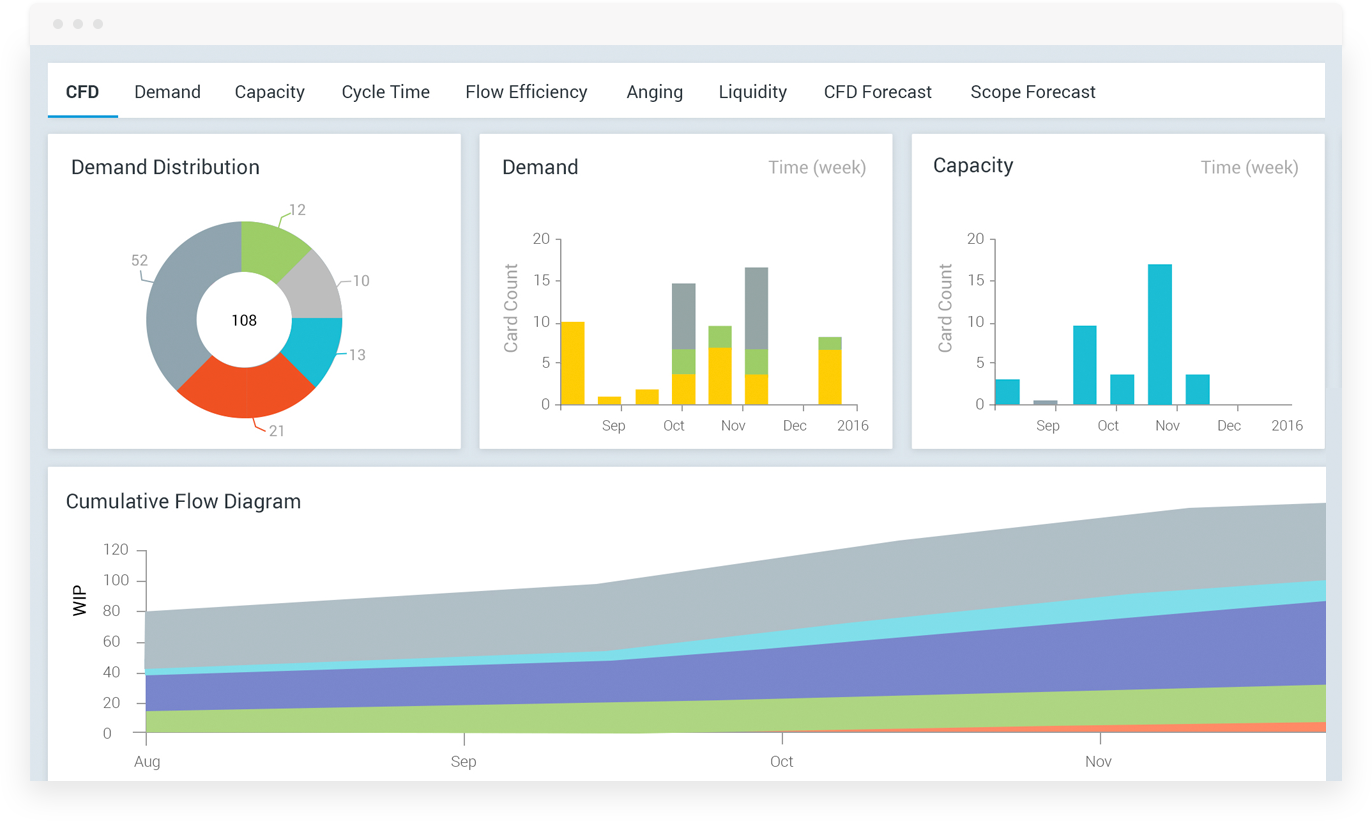Switch to the Demand tab
Viewport: 1372px width, 821px height.
coord(167,91)
